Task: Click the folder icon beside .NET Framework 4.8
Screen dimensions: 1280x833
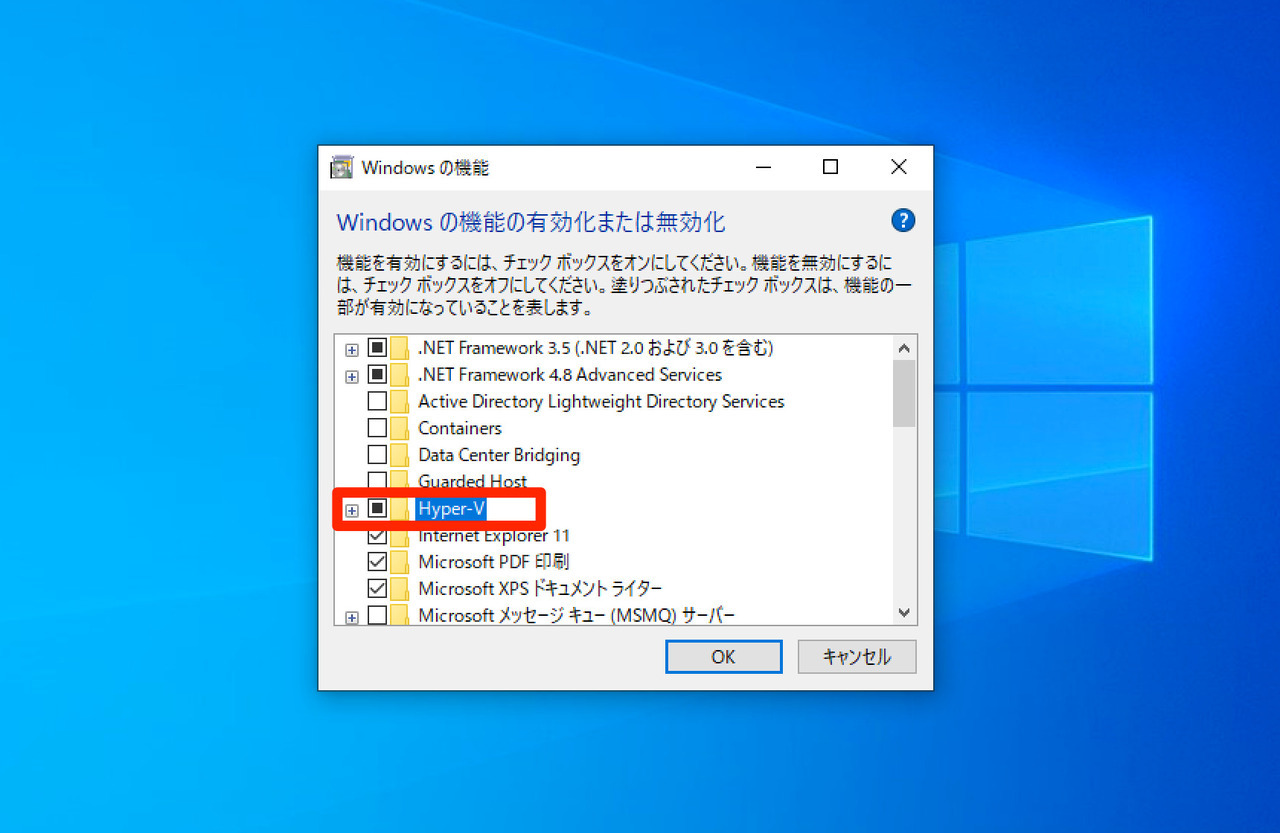Action: [400, 375]
